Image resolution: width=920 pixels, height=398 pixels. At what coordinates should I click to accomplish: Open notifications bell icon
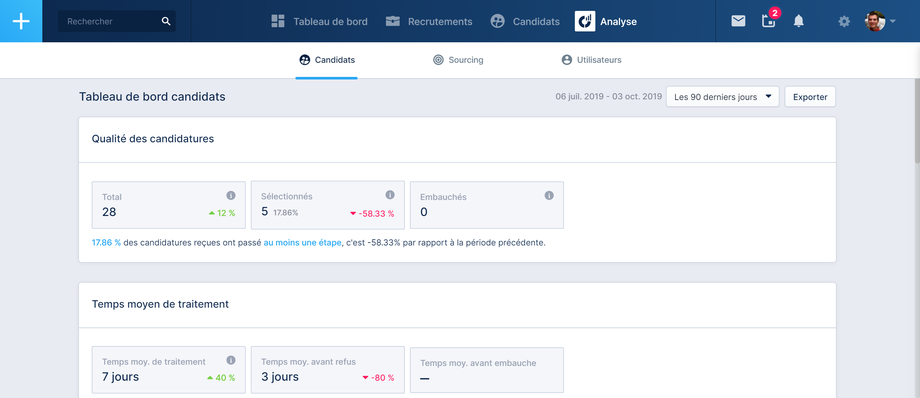click(x=799, y=21)
